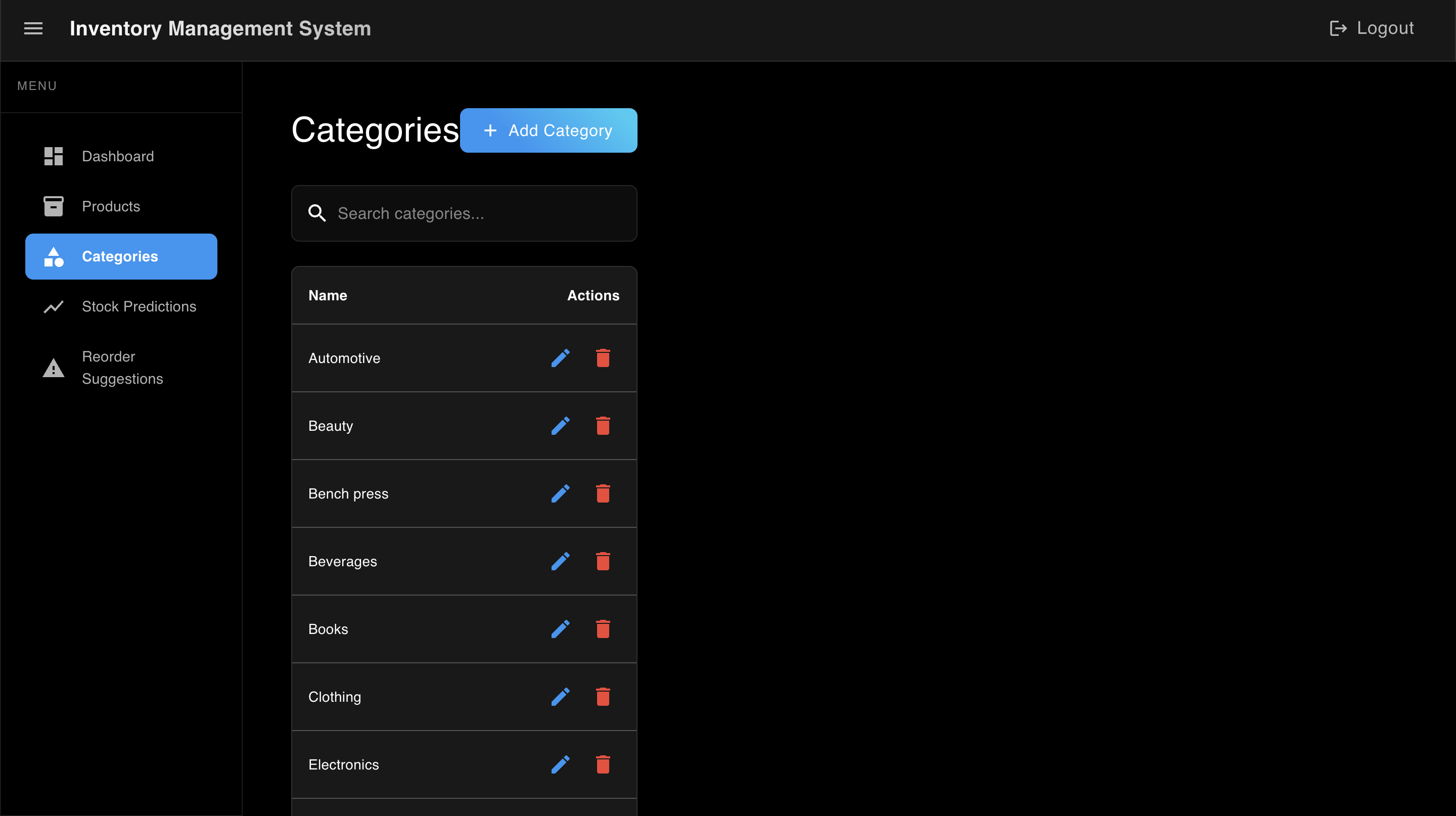Edit the Electronics category
The image size is (1456, 816).
560,764
